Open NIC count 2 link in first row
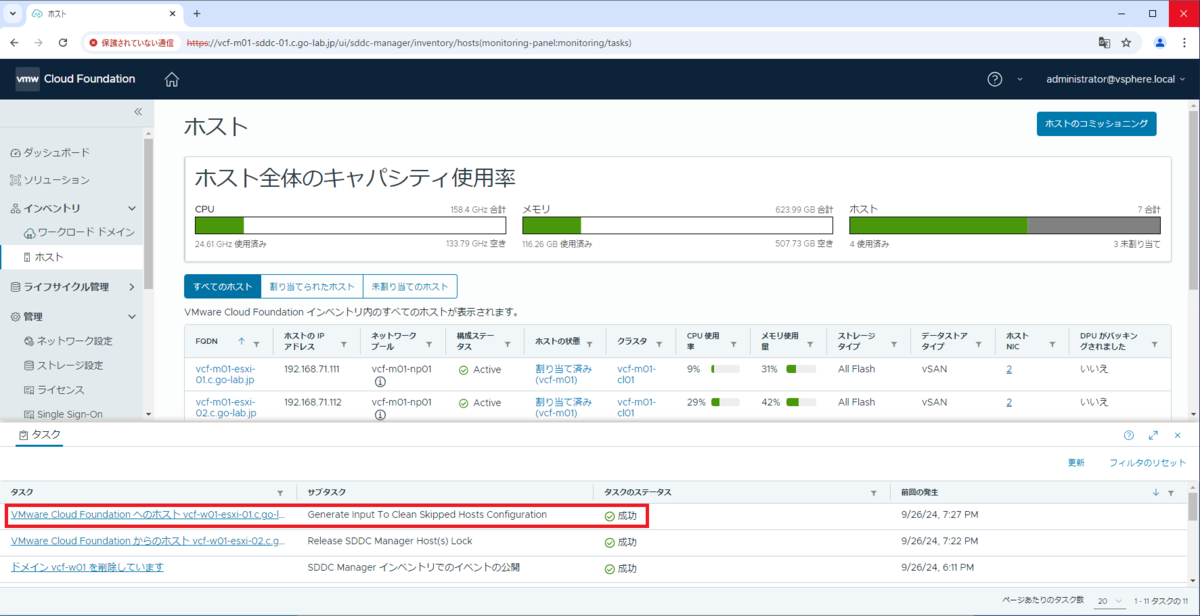1200x616 pixels. [1009, 369]
